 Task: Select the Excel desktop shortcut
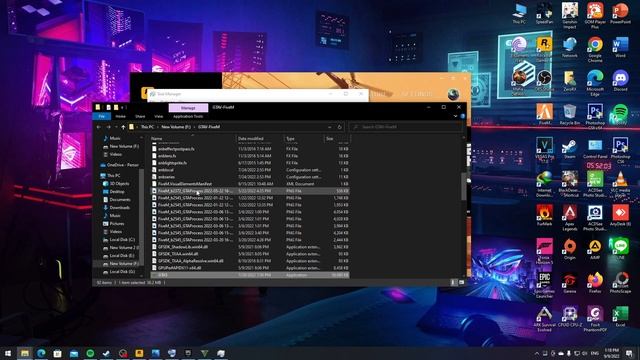click(620, 316)
